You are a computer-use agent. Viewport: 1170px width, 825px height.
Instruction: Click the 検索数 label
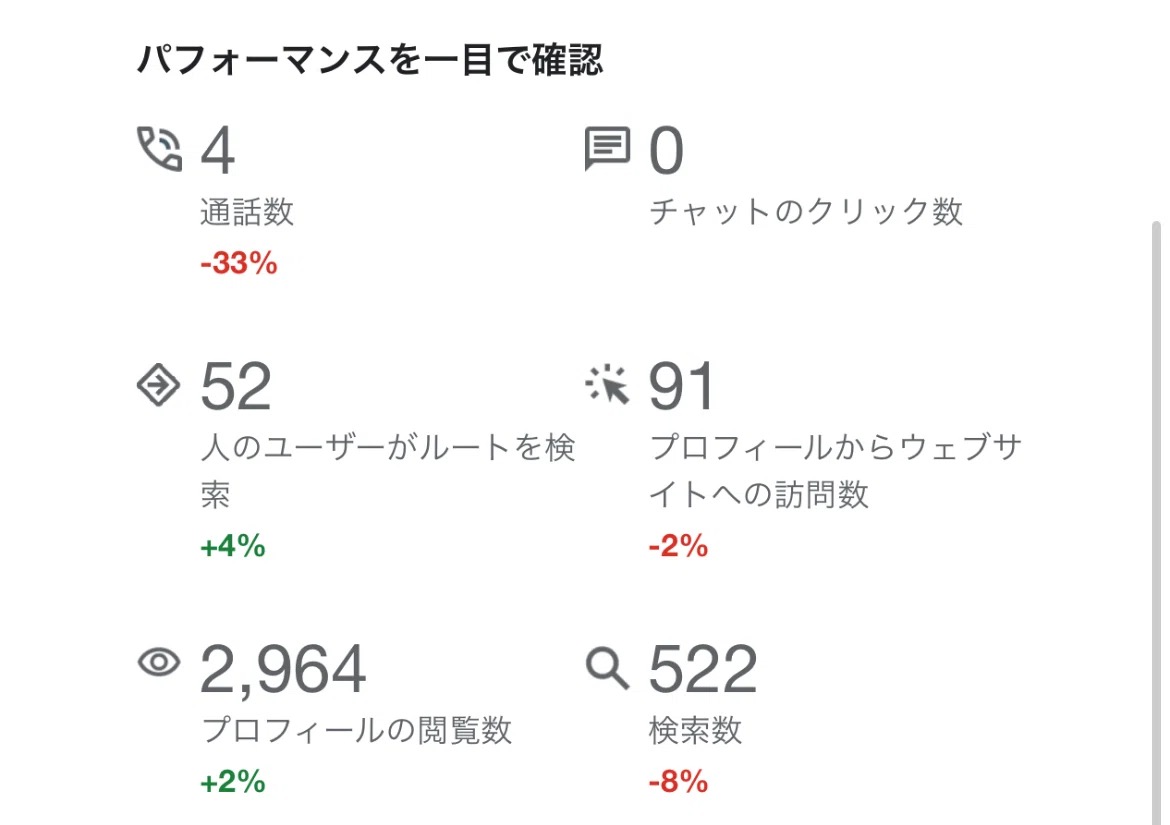(695, 730)
